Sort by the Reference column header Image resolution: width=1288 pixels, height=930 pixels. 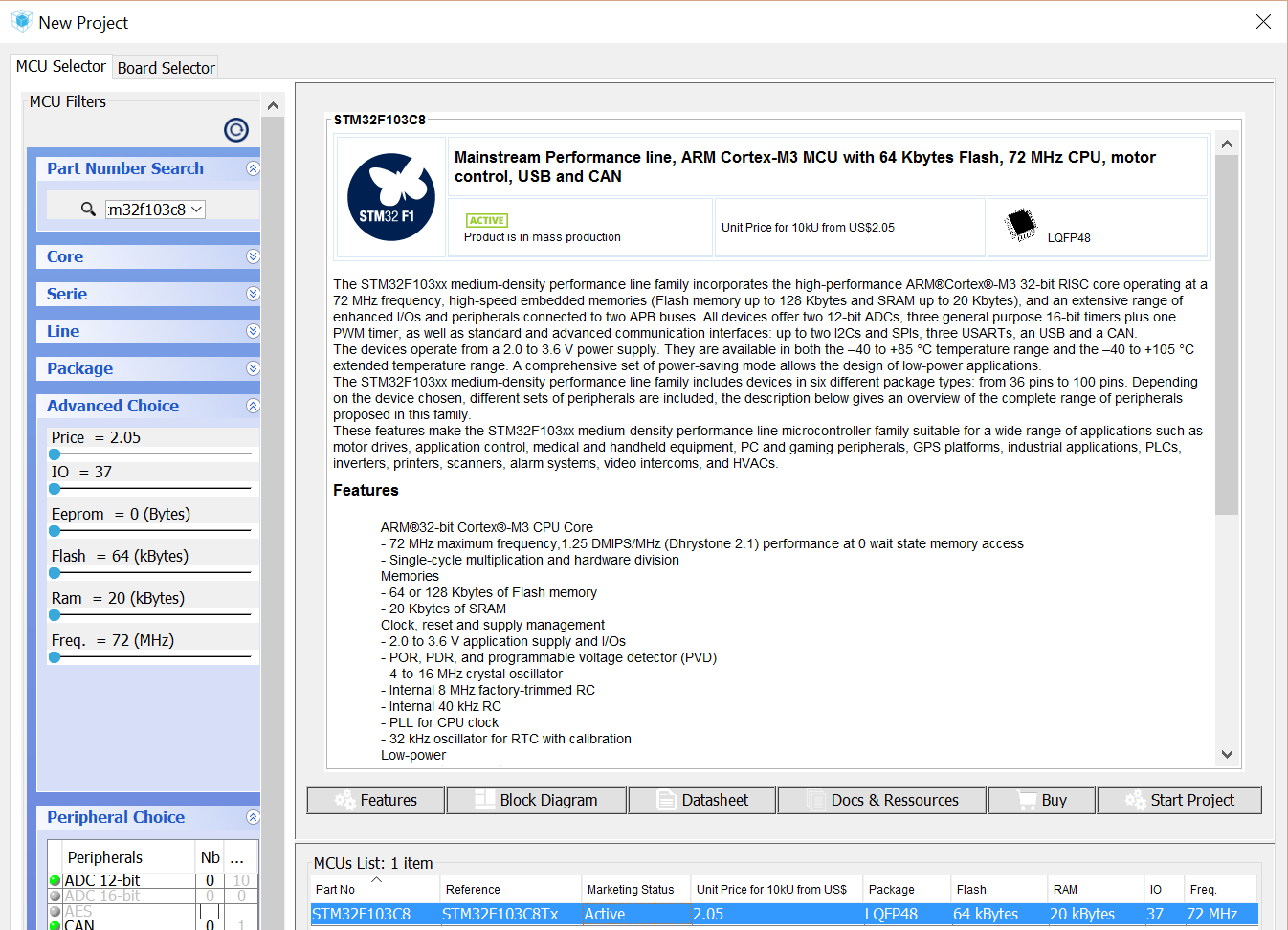point(510,889)
